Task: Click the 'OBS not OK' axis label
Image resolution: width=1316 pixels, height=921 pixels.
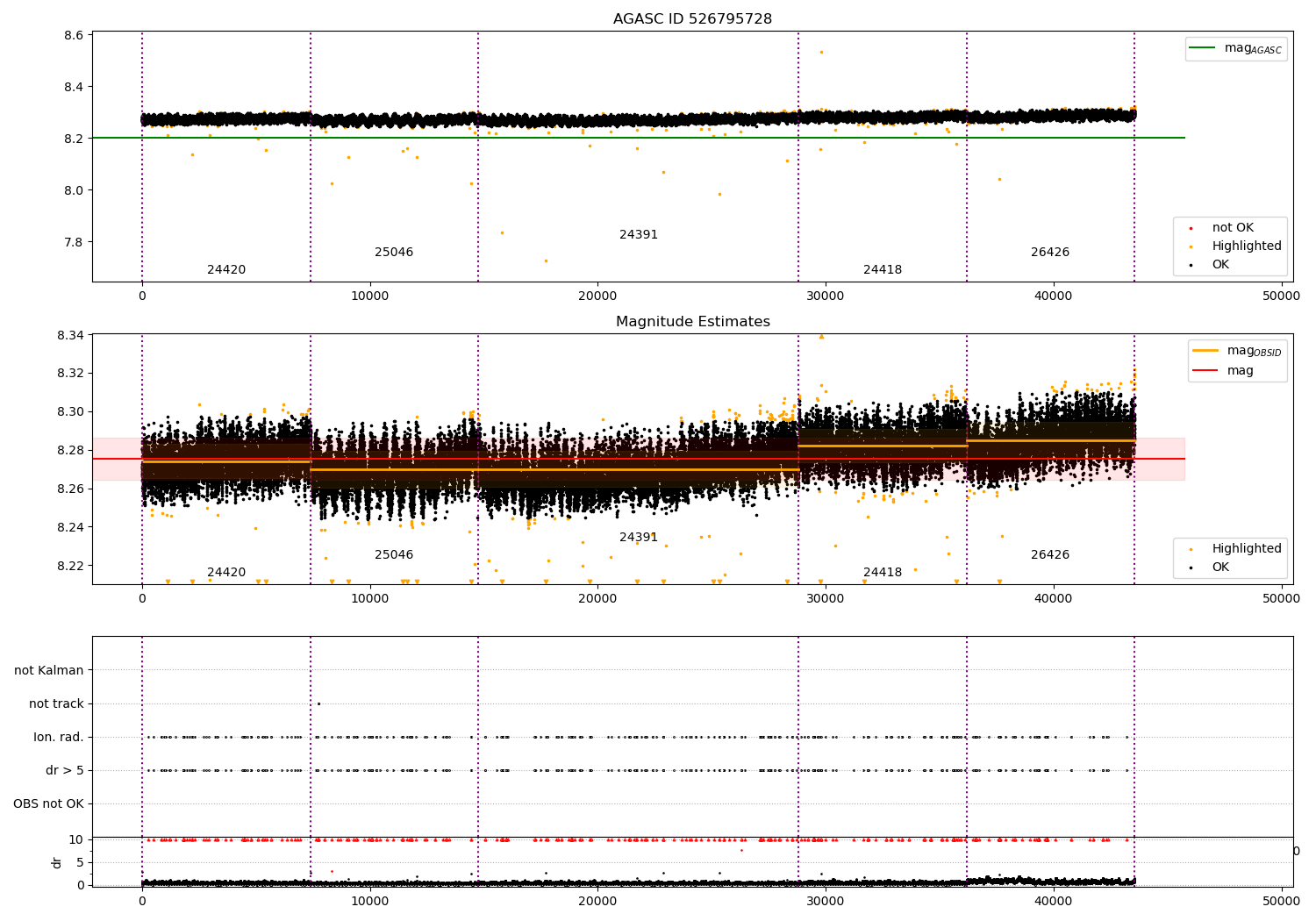Action: point(48,804)
